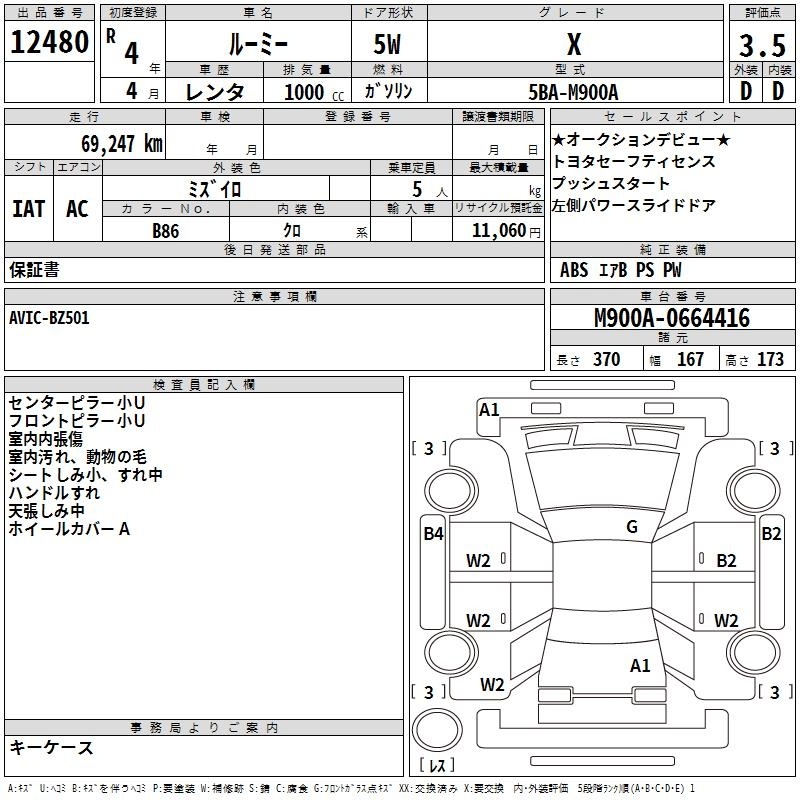This screenshot has width=800, height=800.
Task: Click the grade value X
Action: click(x=574, y=44)
